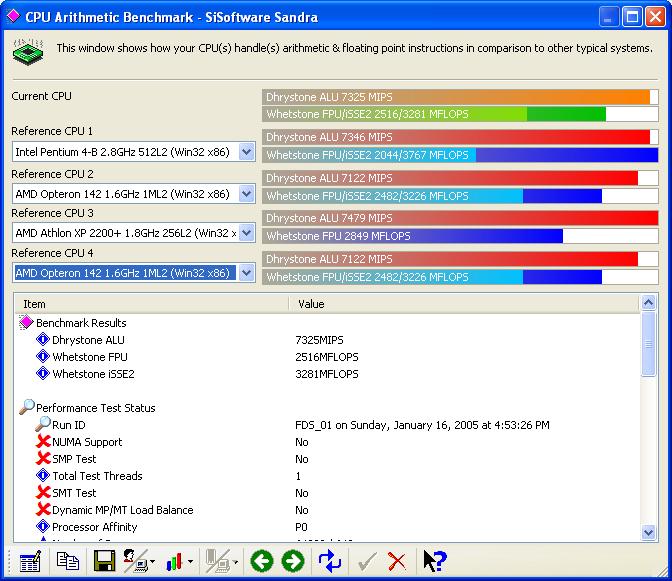Click the save floppy disk icon
The height and width of the screenshot is (581, 672).
point(104,561)
